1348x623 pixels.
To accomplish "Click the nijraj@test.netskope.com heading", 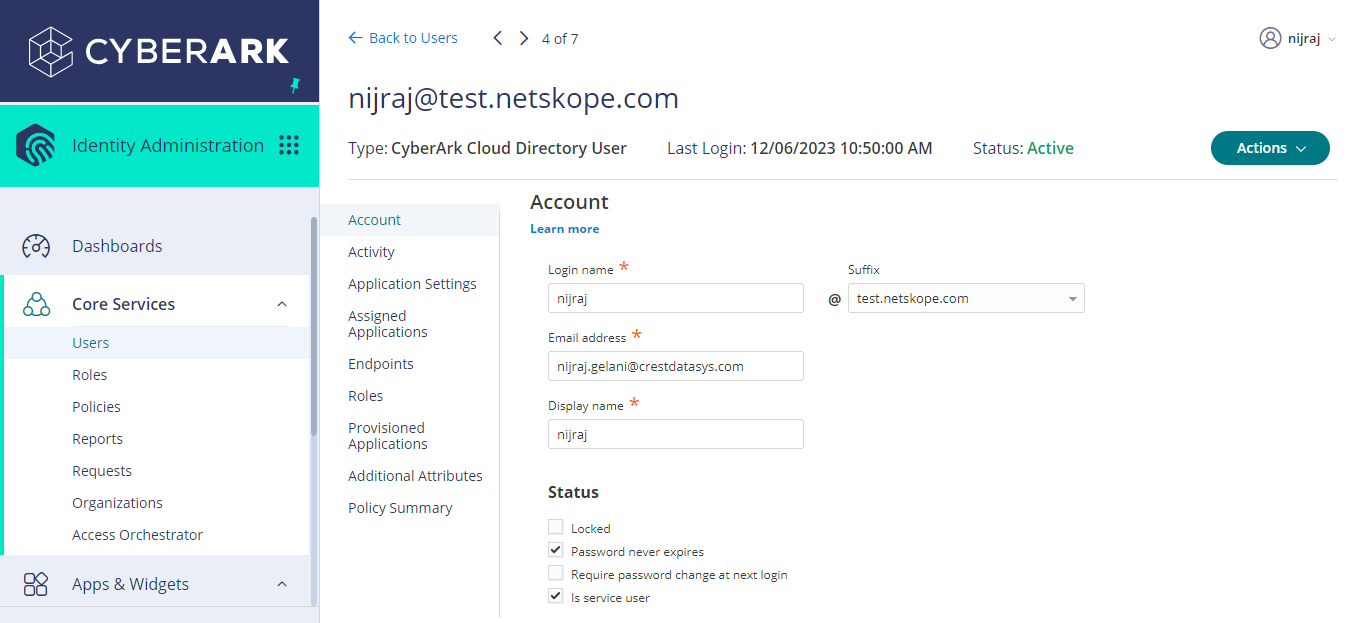I will (513, 98).
